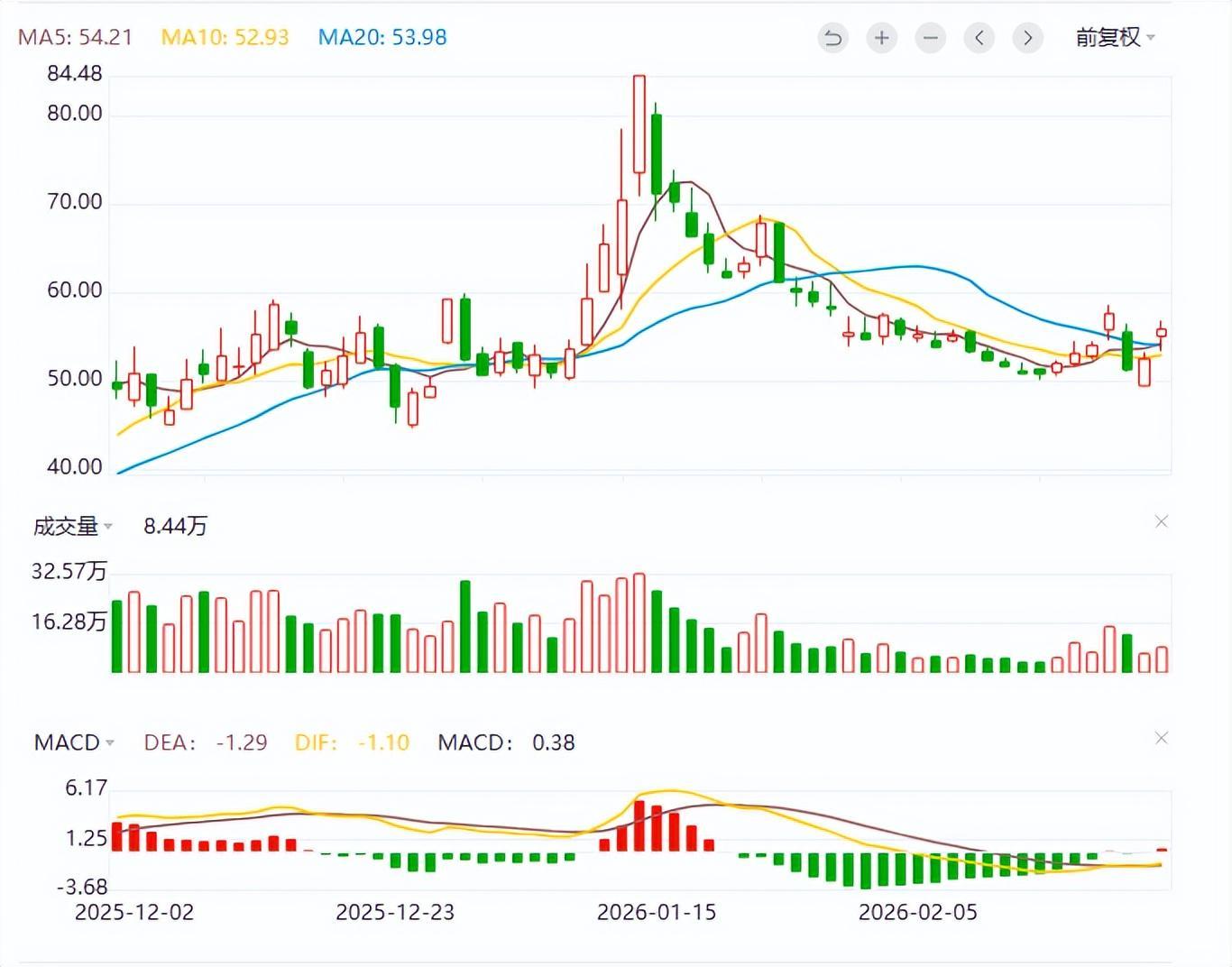Click the undo reset chart icon
The height and width of the screenshot is (967, 1232).
click(x=832, y=38)
